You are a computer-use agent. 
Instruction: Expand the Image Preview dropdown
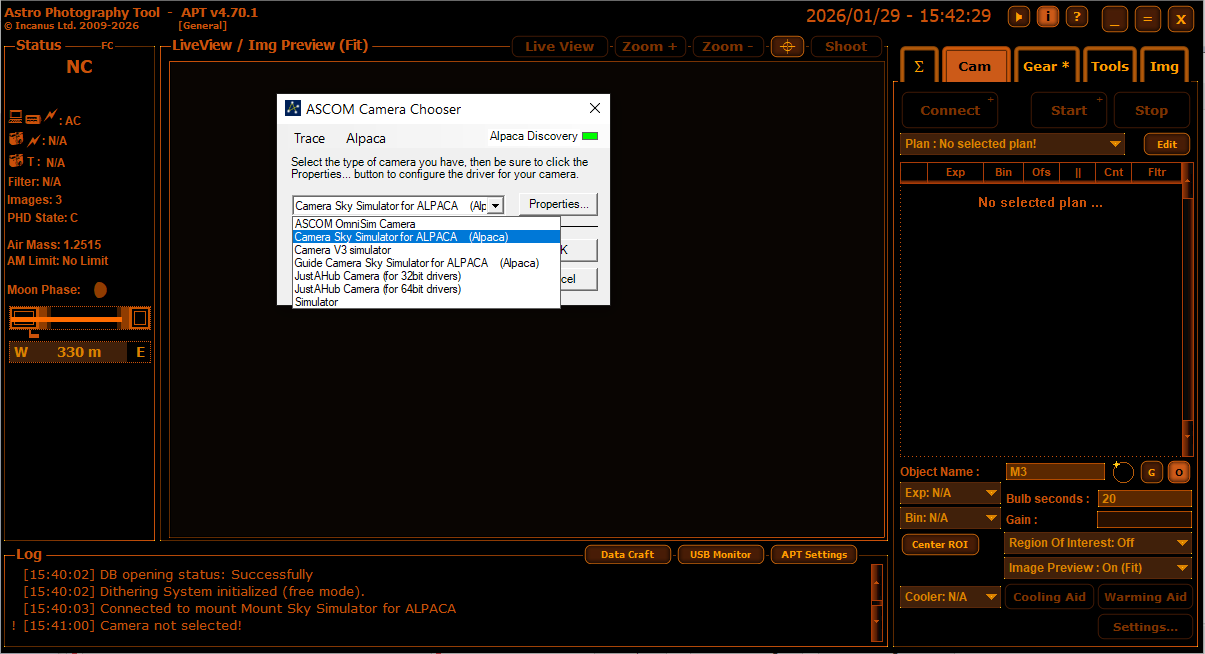click(x=1097, y=568)
